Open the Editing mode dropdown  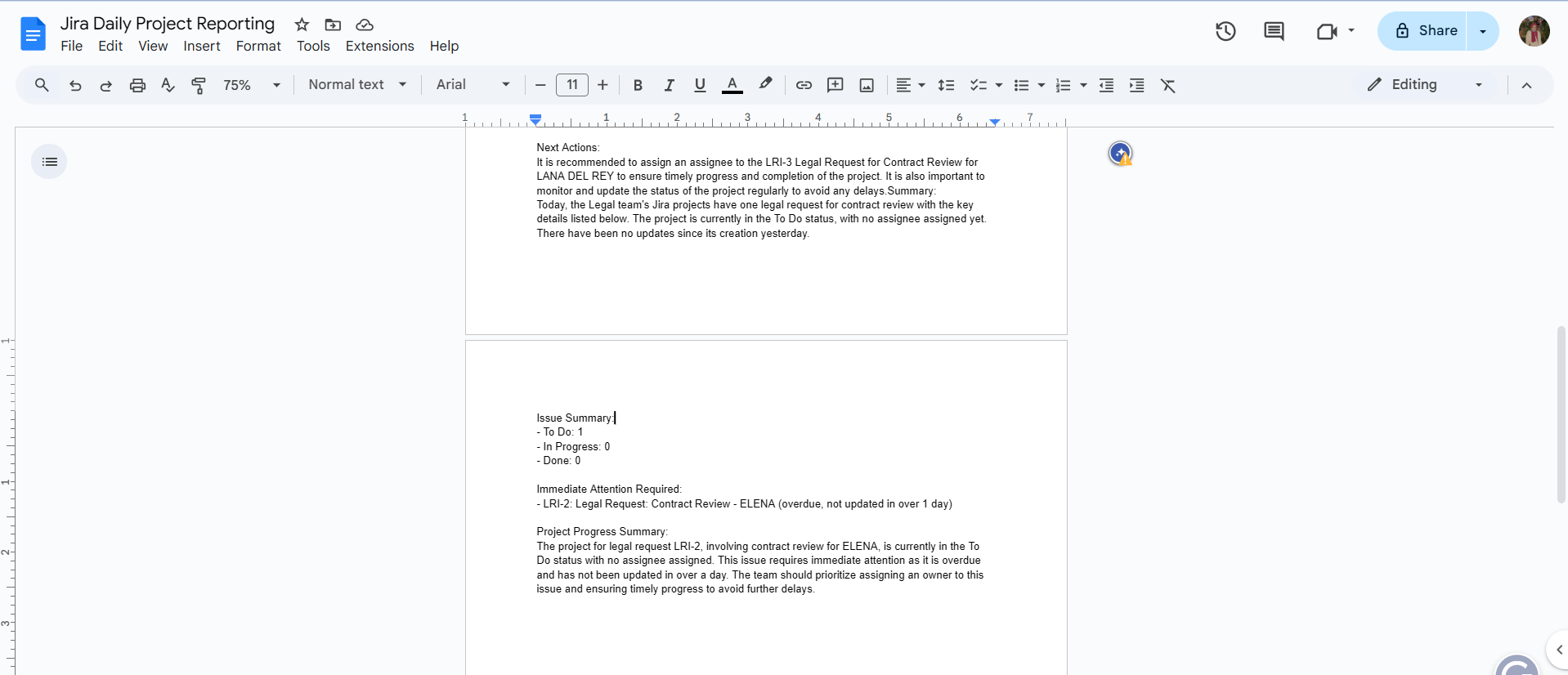coord(1425,85)
